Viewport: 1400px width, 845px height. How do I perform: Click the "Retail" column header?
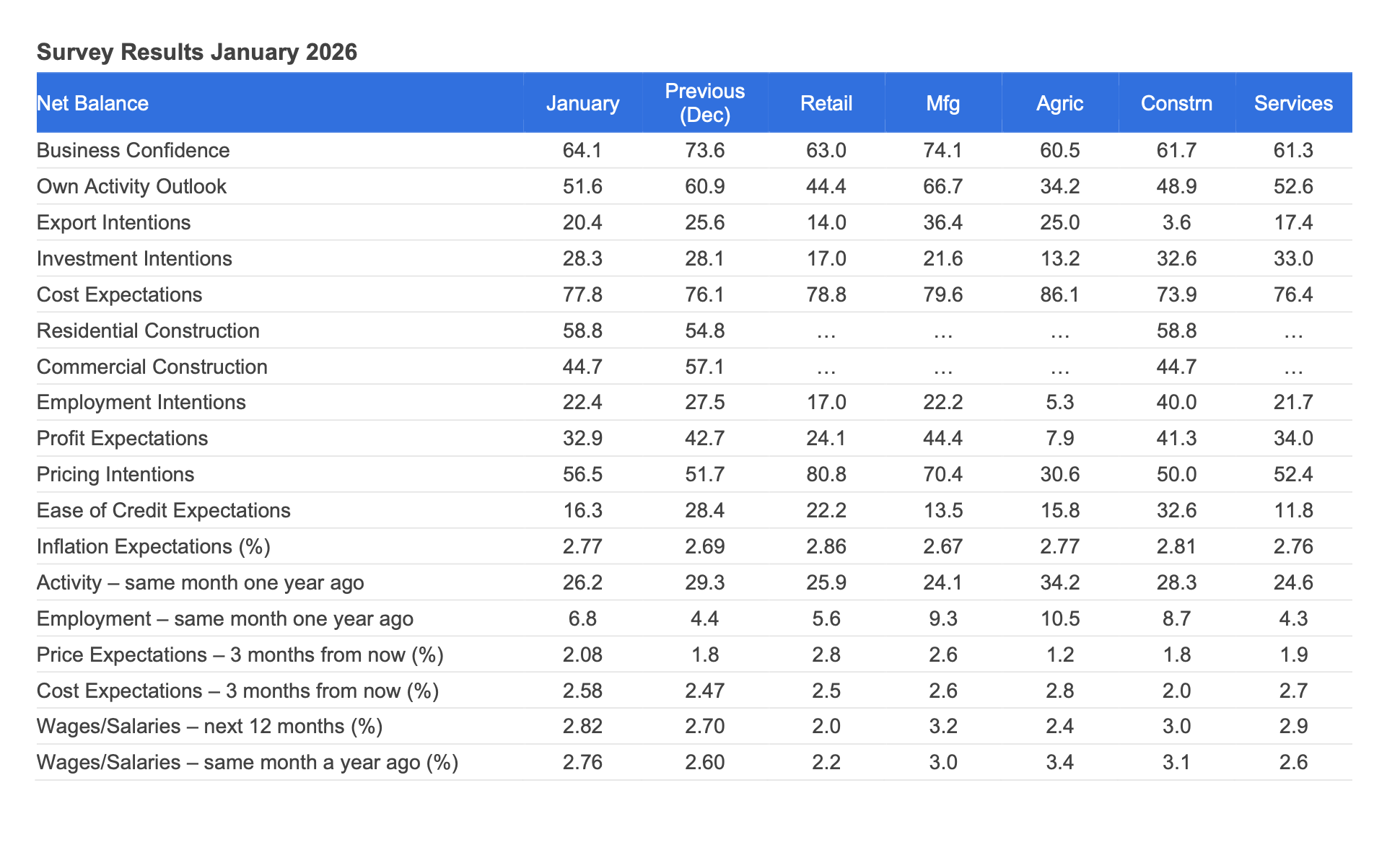(x=826, y=103)
